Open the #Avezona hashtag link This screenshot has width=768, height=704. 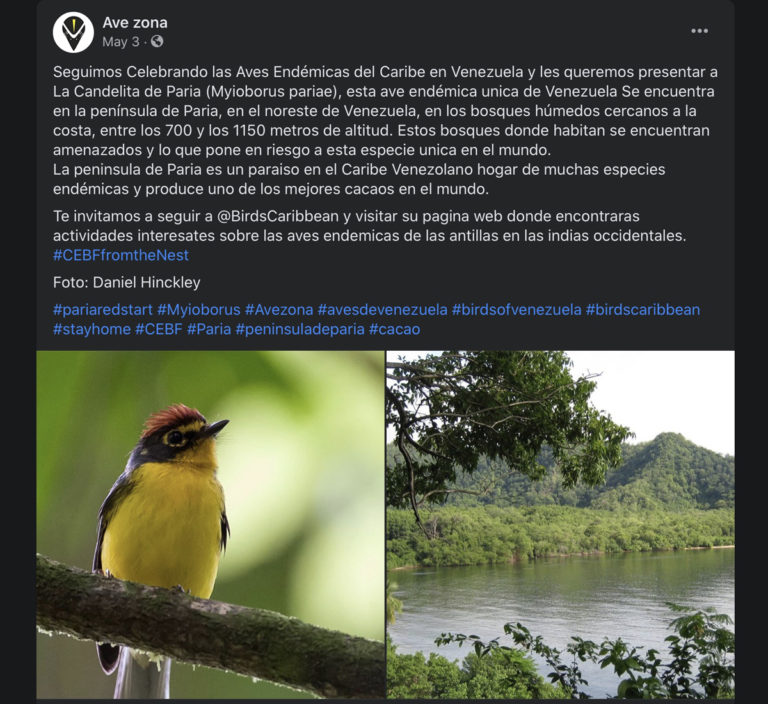pos(278,309)
